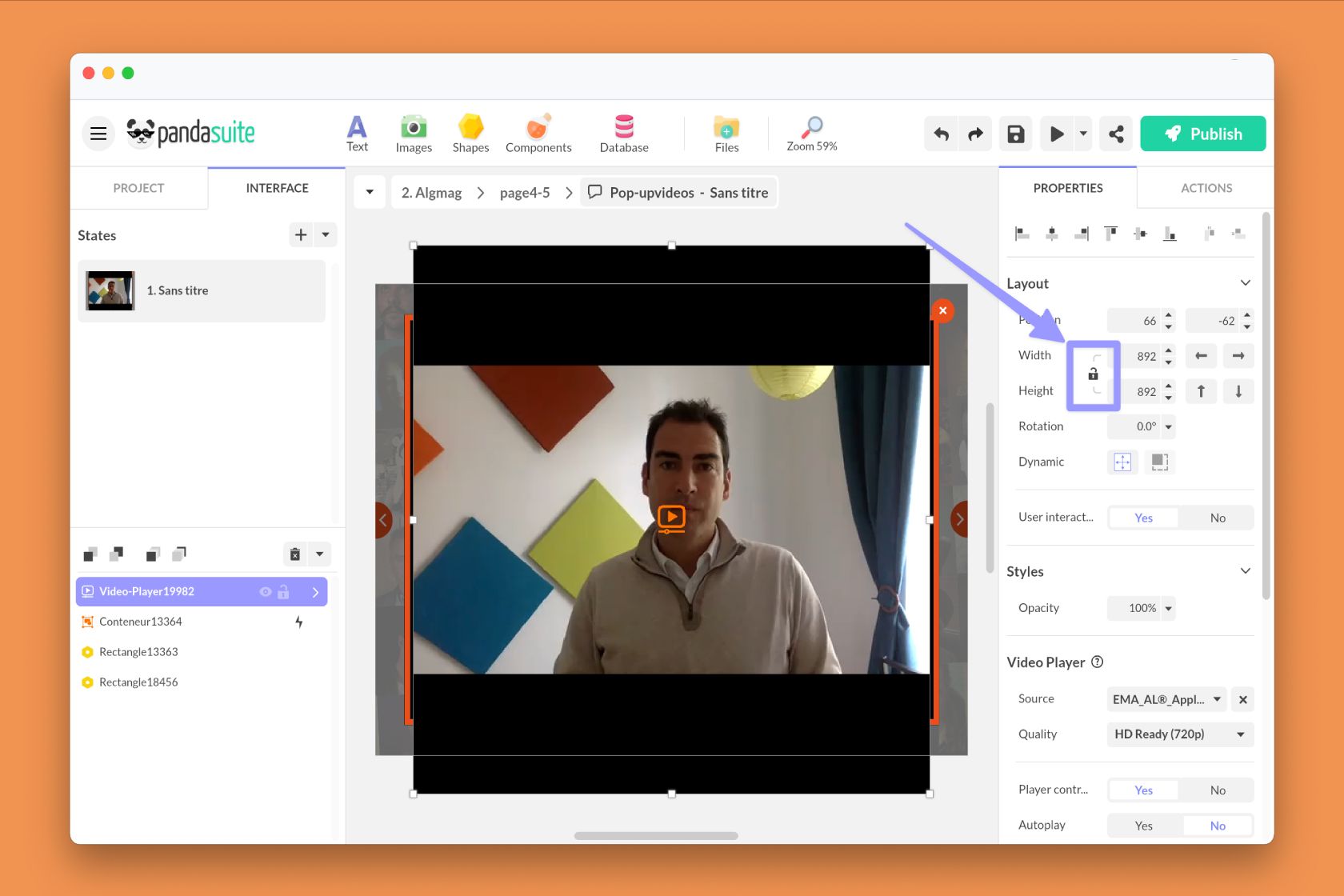The height and width of the screenshot is (896, 1344).
Task: Select the Text tool in the toolbar
Action: [357, 133]
